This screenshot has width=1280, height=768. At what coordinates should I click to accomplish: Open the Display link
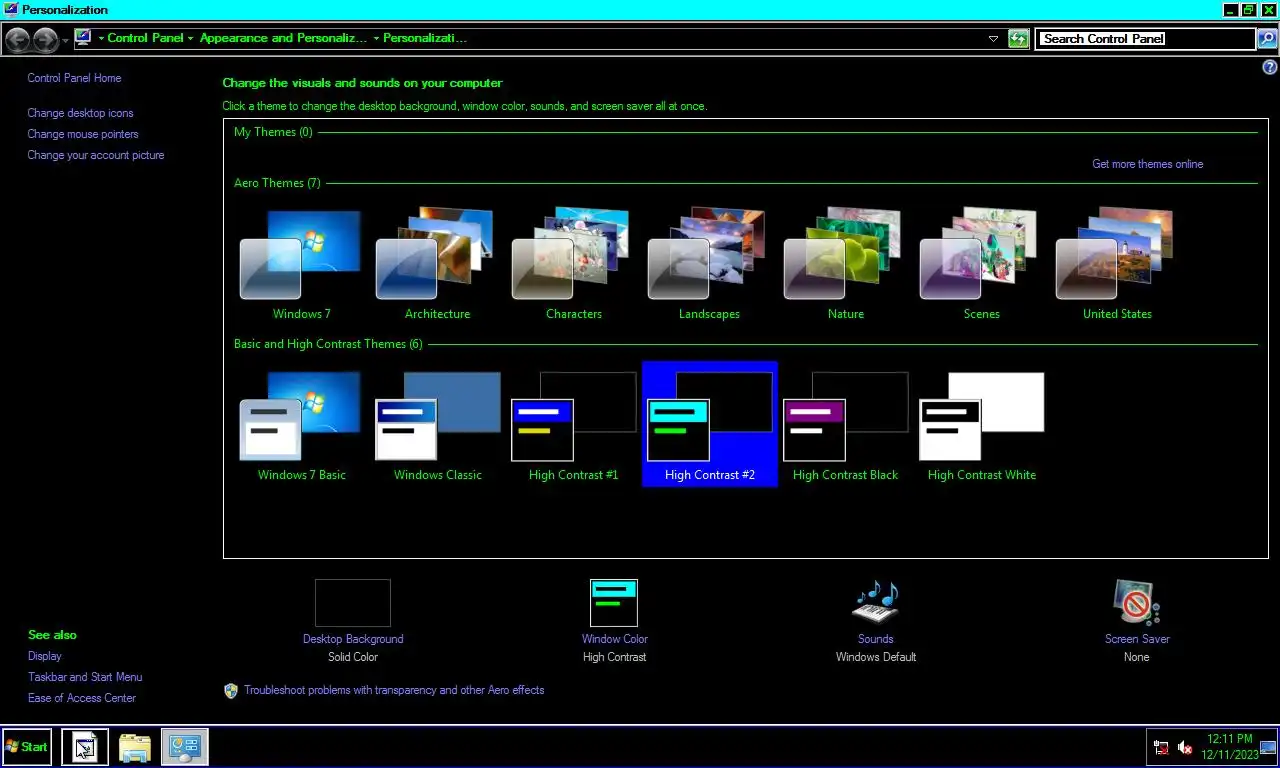tap(45, 656)
